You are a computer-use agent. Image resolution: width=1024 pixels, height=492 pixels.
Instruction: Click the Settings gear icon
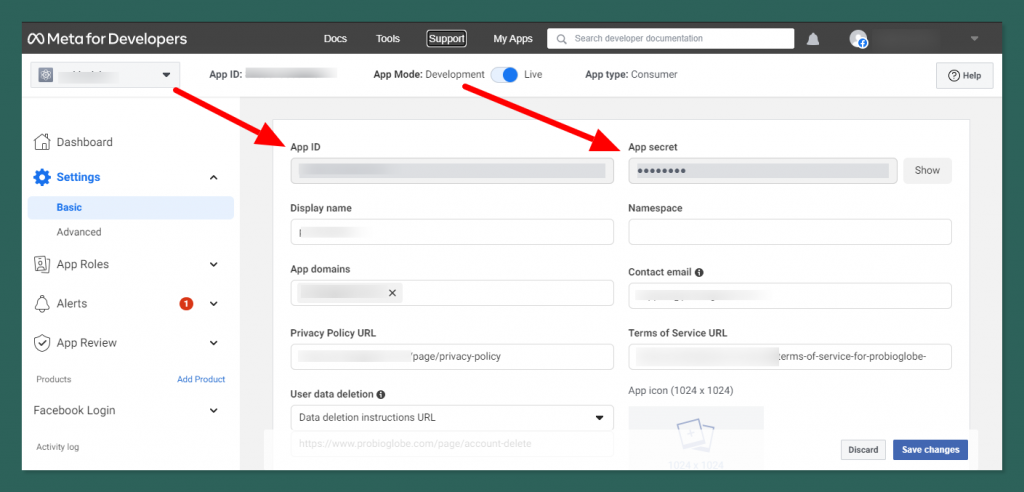click(x=42, y=177)
